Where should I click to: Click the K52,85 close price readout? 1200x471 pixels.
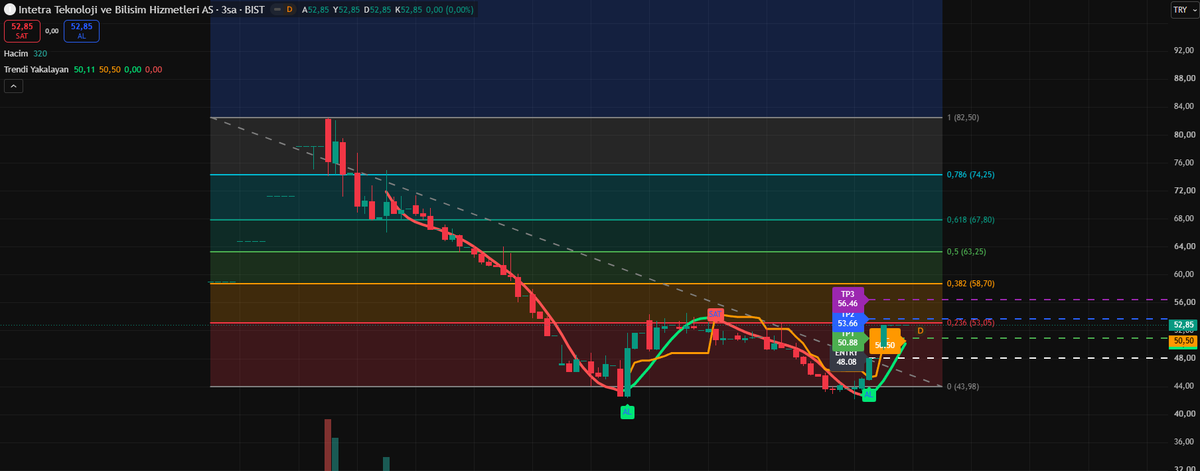[x=408, y=9]
